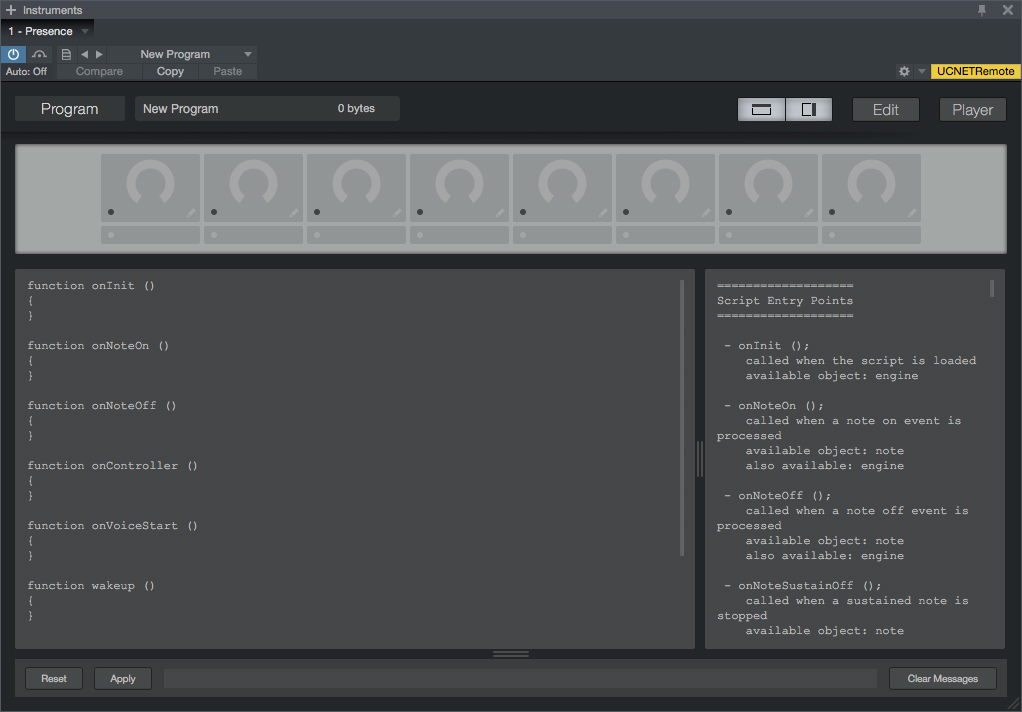Viewport: 1022px width, 712px height.
Task: Select the next preset arrow
Action: (x=97, y=54)
